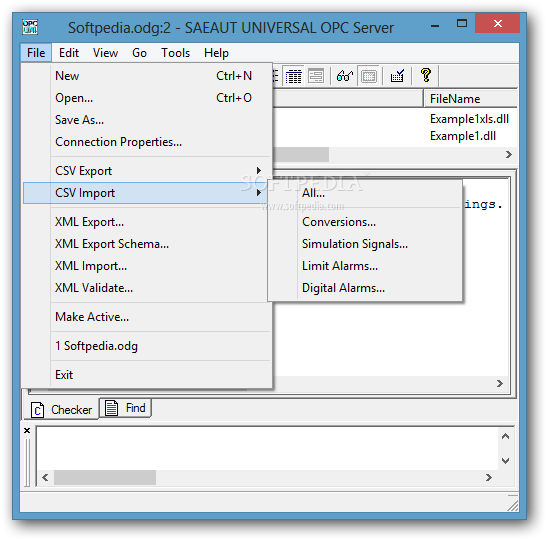Choose New from File menu
547x540 pixels.
click(x=147, y=76)
